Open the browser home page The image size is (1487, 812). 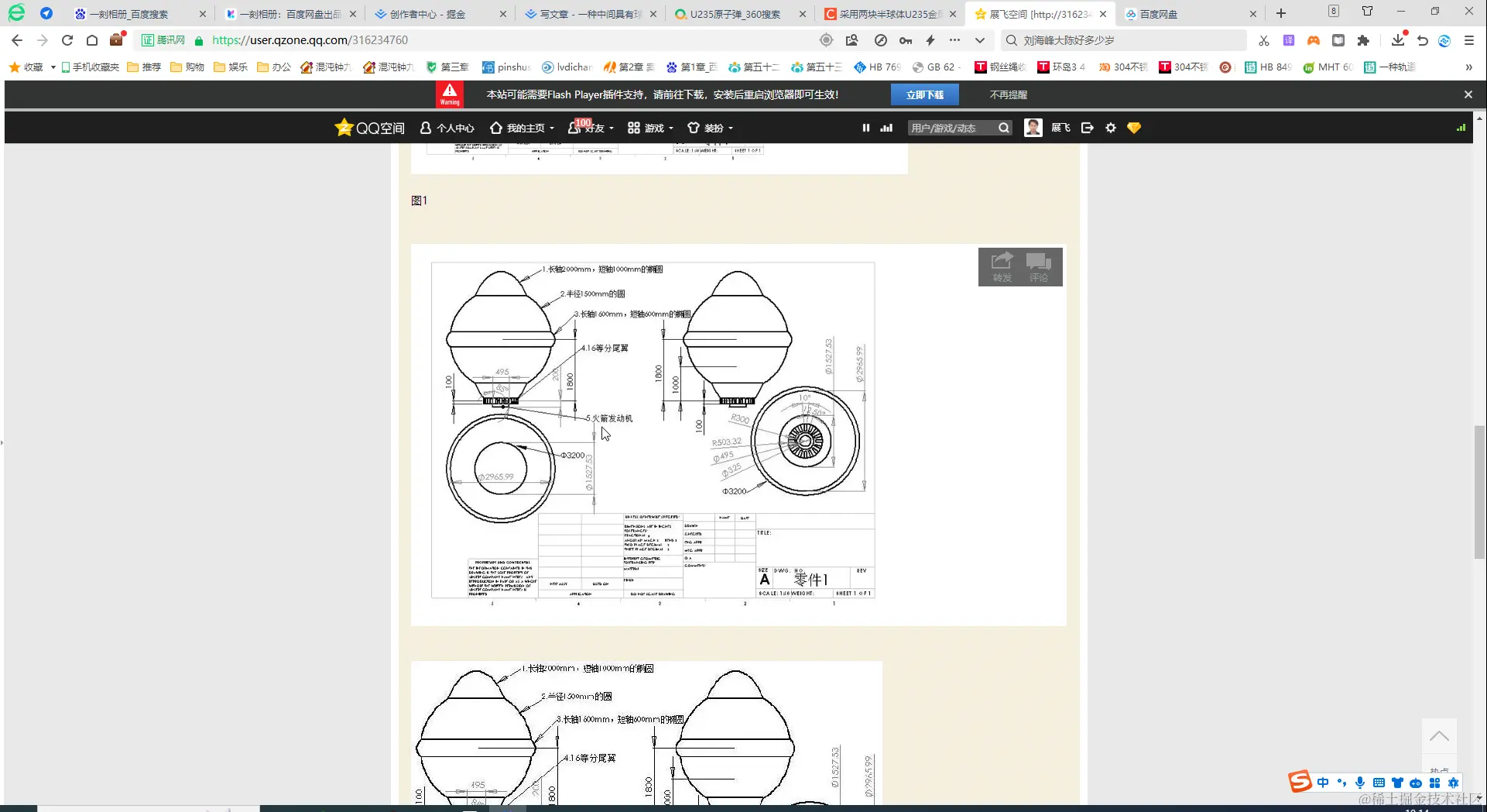tap(92, 40)
